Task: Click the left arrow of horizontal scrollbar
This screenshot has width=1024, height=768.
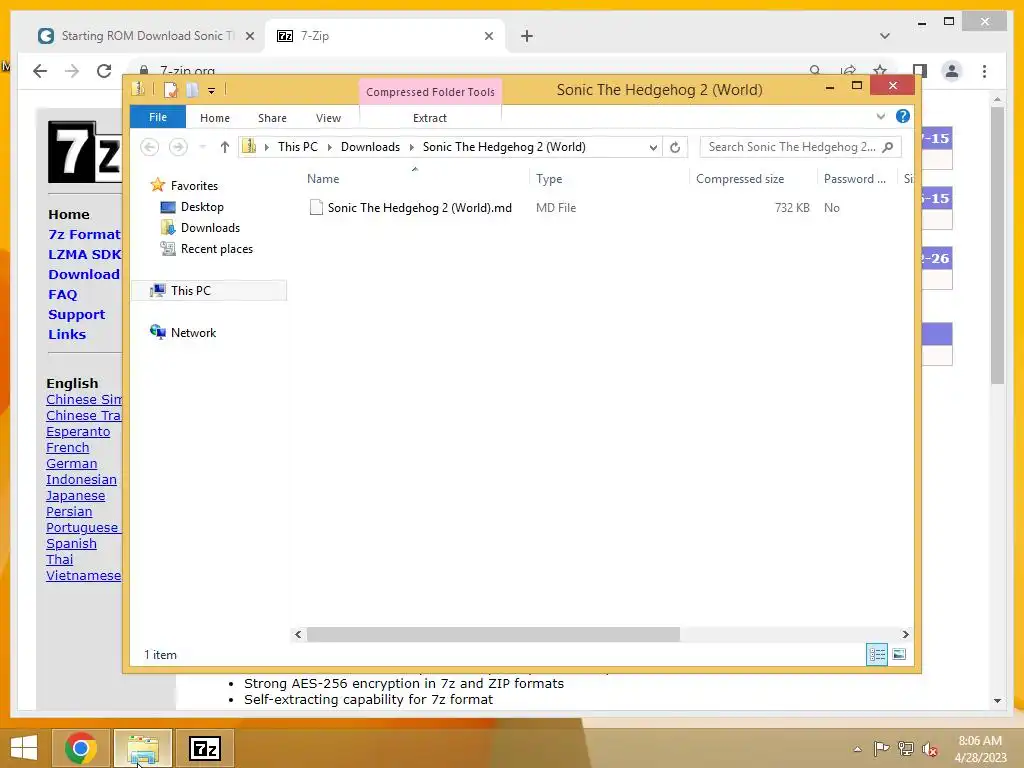Action: tap(298, 634)
